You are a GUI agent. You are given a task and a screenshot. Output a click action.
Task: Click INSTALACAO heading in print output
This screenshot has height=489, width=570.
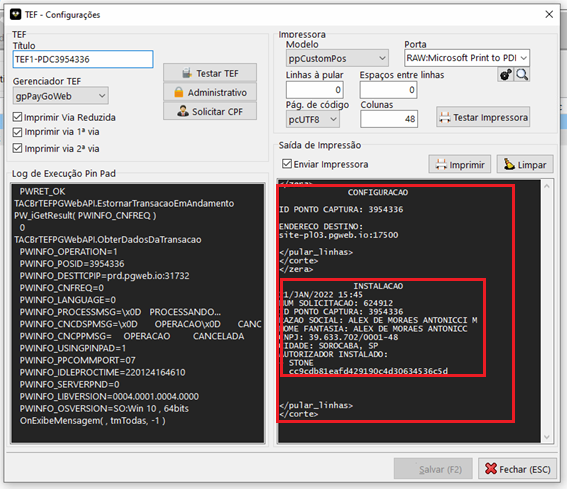(378, 286)
